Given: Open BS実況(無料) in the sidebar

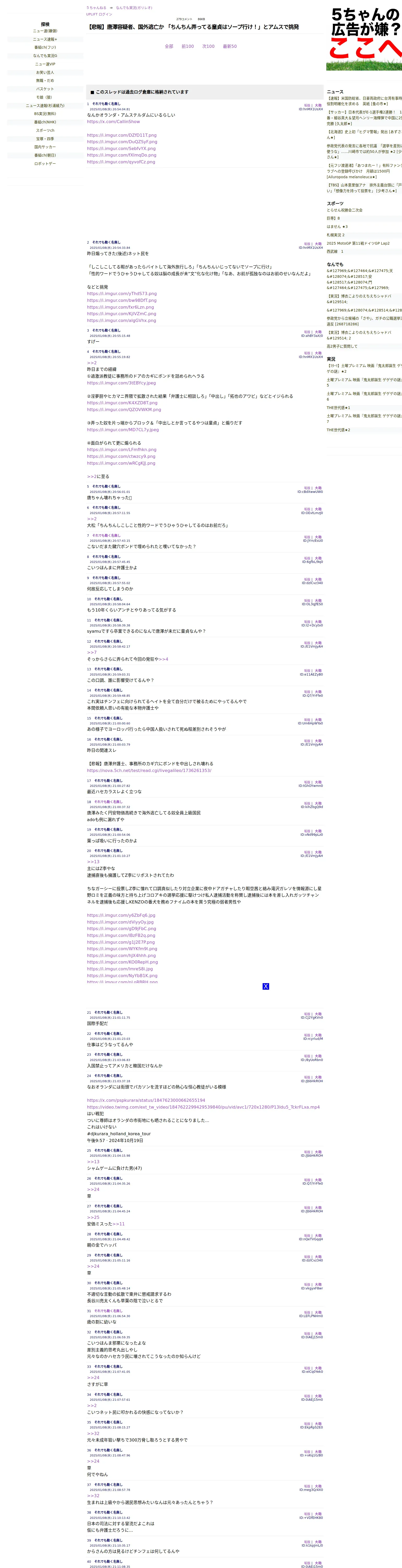Looking at the screenshot, I should point(45,114).
